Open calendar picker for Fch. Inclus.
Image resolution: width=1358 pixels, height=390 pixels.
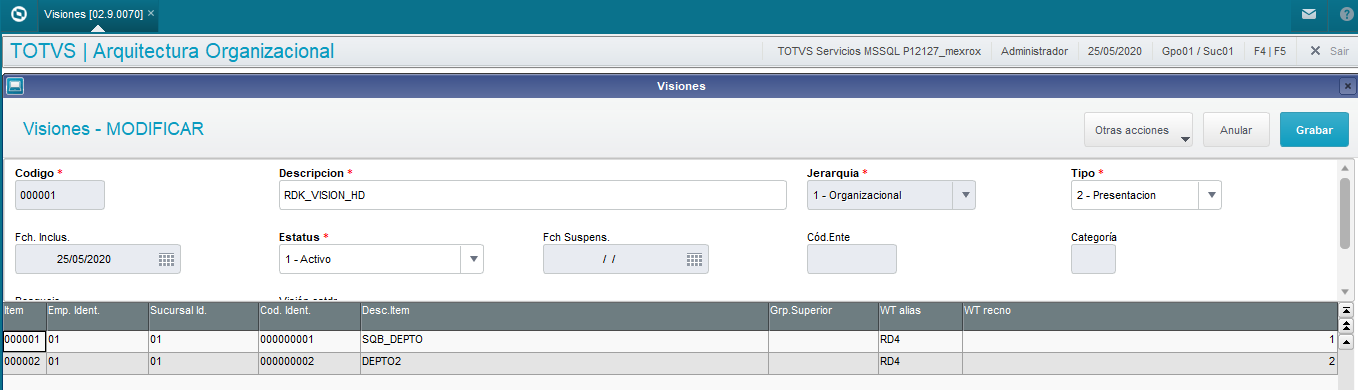point(167,259)
